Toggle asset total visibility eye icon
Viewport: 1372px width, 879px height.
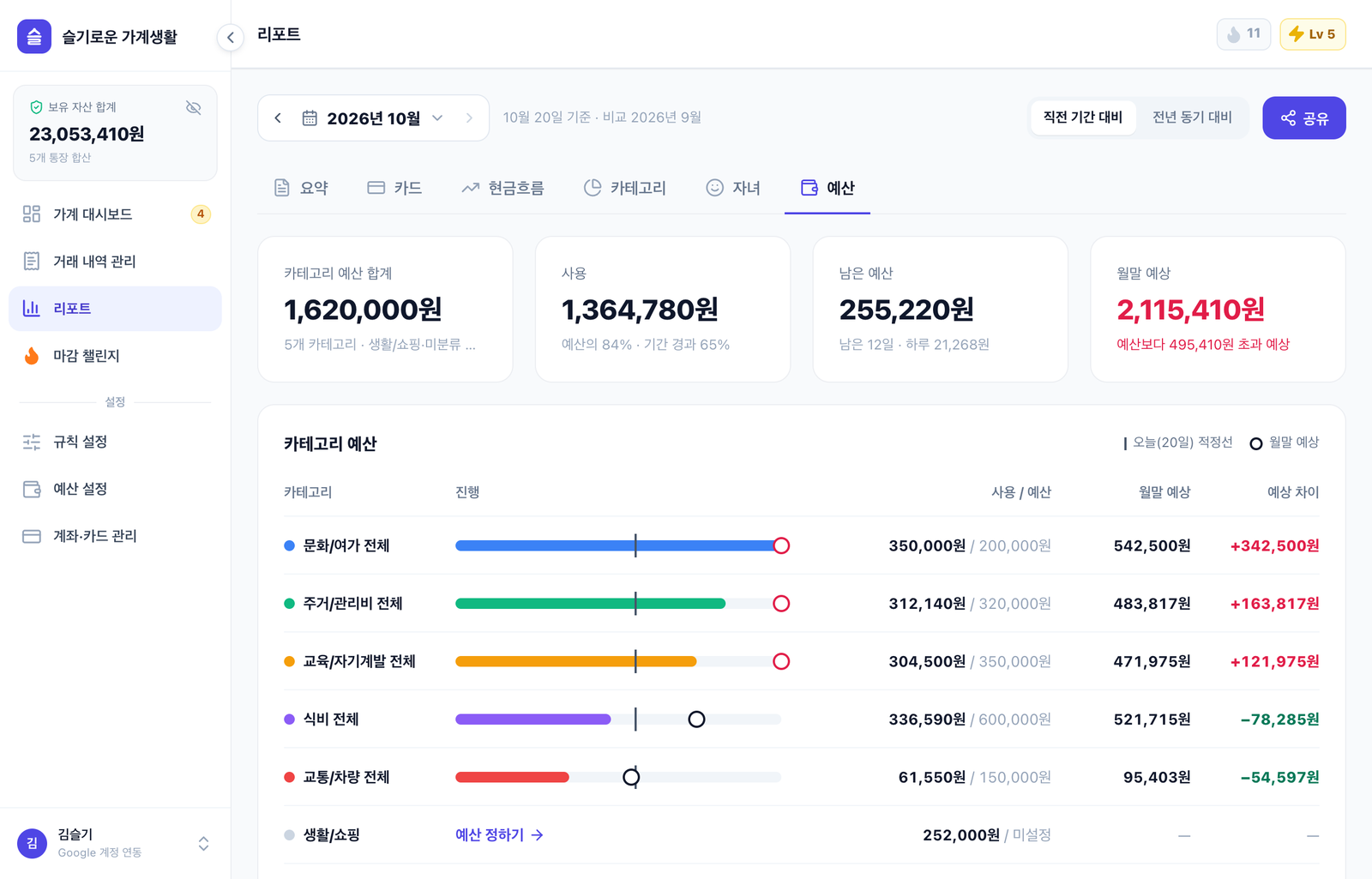pyautogui.click(x=194, y=107)
